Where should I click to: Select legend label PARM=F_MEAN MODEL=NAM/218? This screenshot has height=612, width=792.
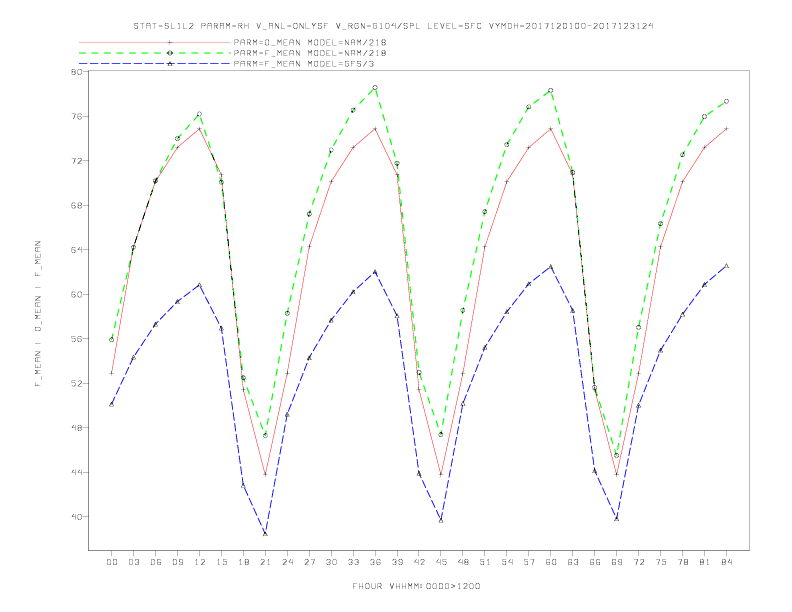[310, 53]
